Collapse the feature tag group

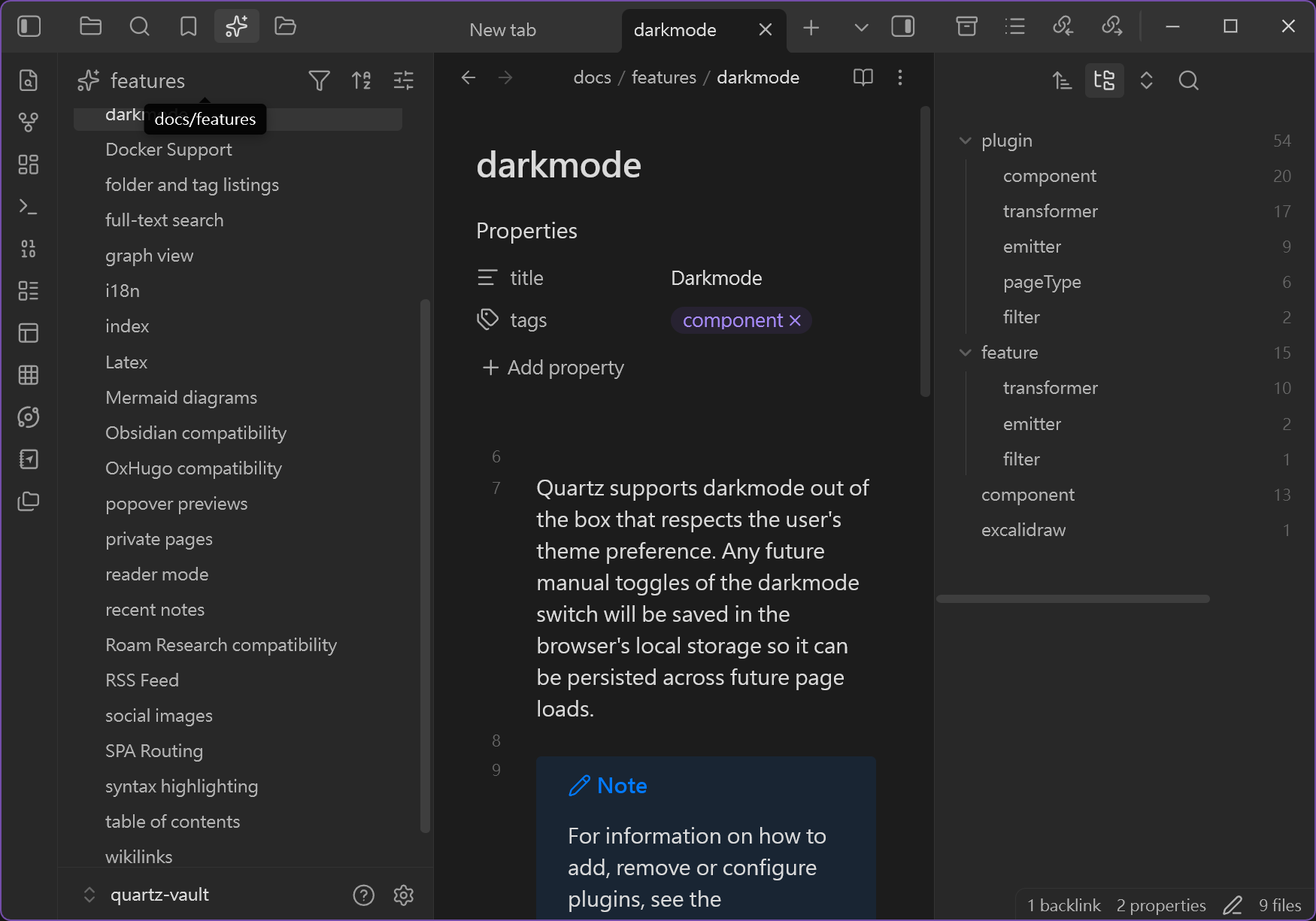click(x=966, y=353)
